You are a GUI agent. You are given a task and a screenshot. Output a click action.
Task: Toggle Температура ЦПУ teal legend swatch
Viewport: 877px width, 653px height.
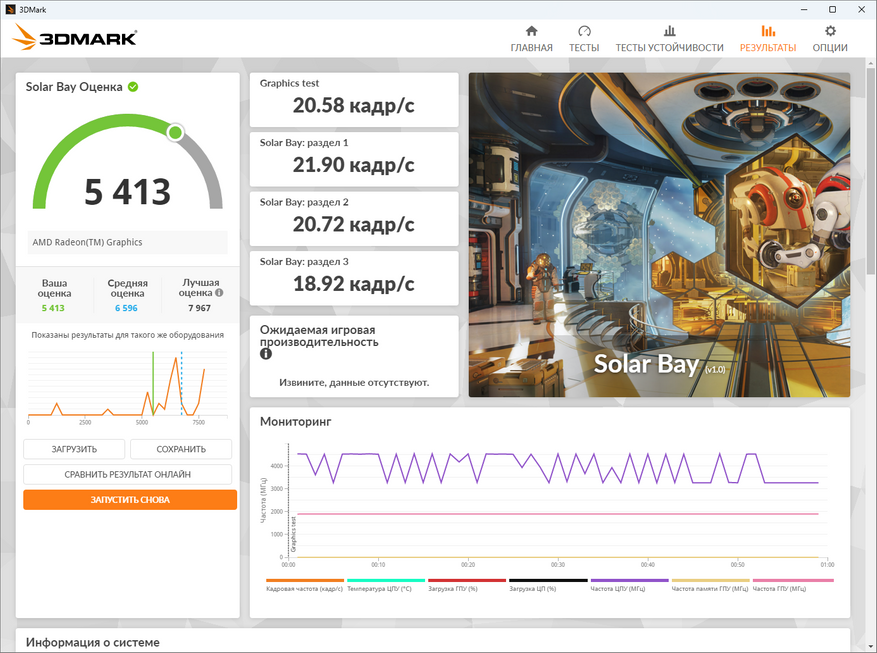[386, 580]
